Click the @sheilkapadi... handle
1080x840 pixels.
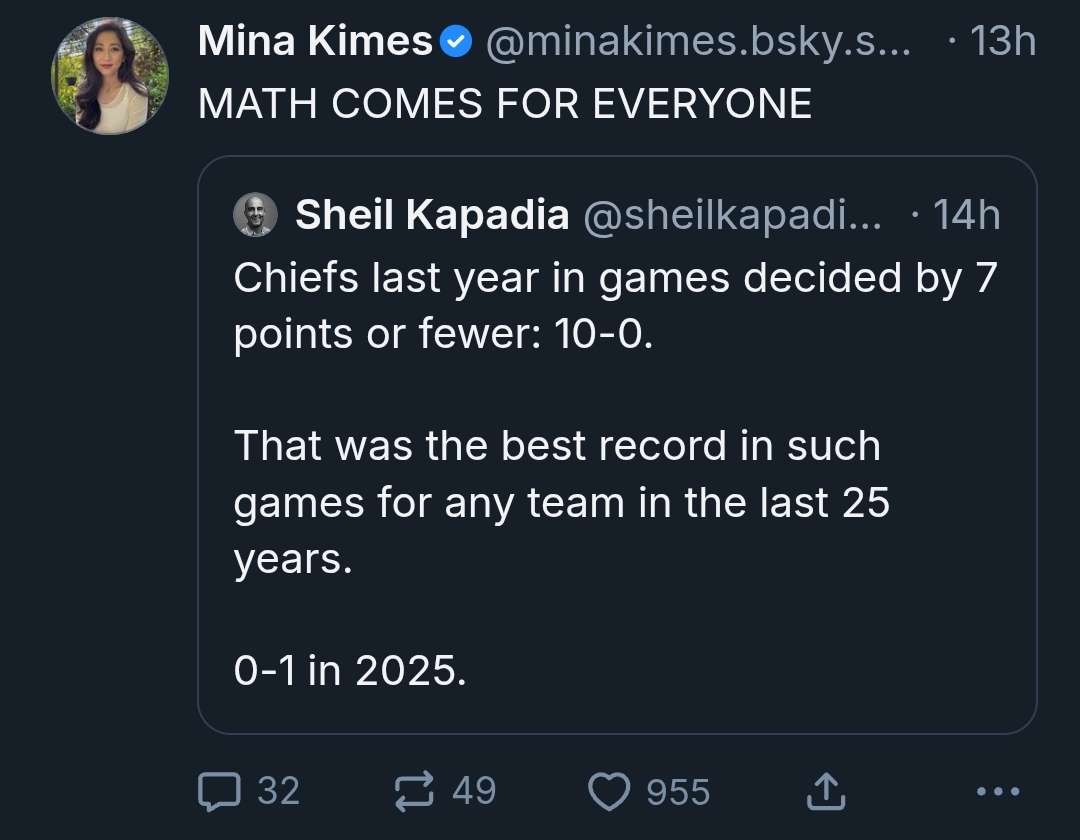tap(732, 215)
